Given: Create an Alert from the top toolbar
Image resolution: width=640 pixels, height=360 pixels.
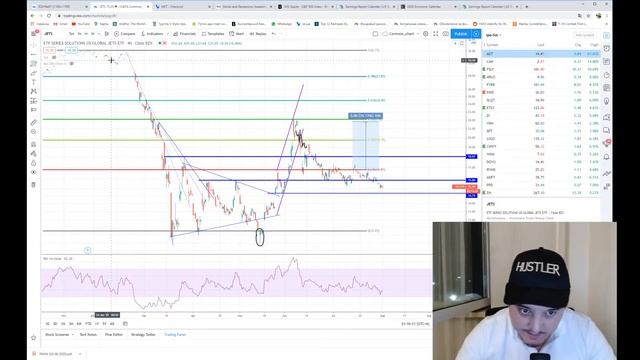Looking at the screenshot, I should point(237,33).
